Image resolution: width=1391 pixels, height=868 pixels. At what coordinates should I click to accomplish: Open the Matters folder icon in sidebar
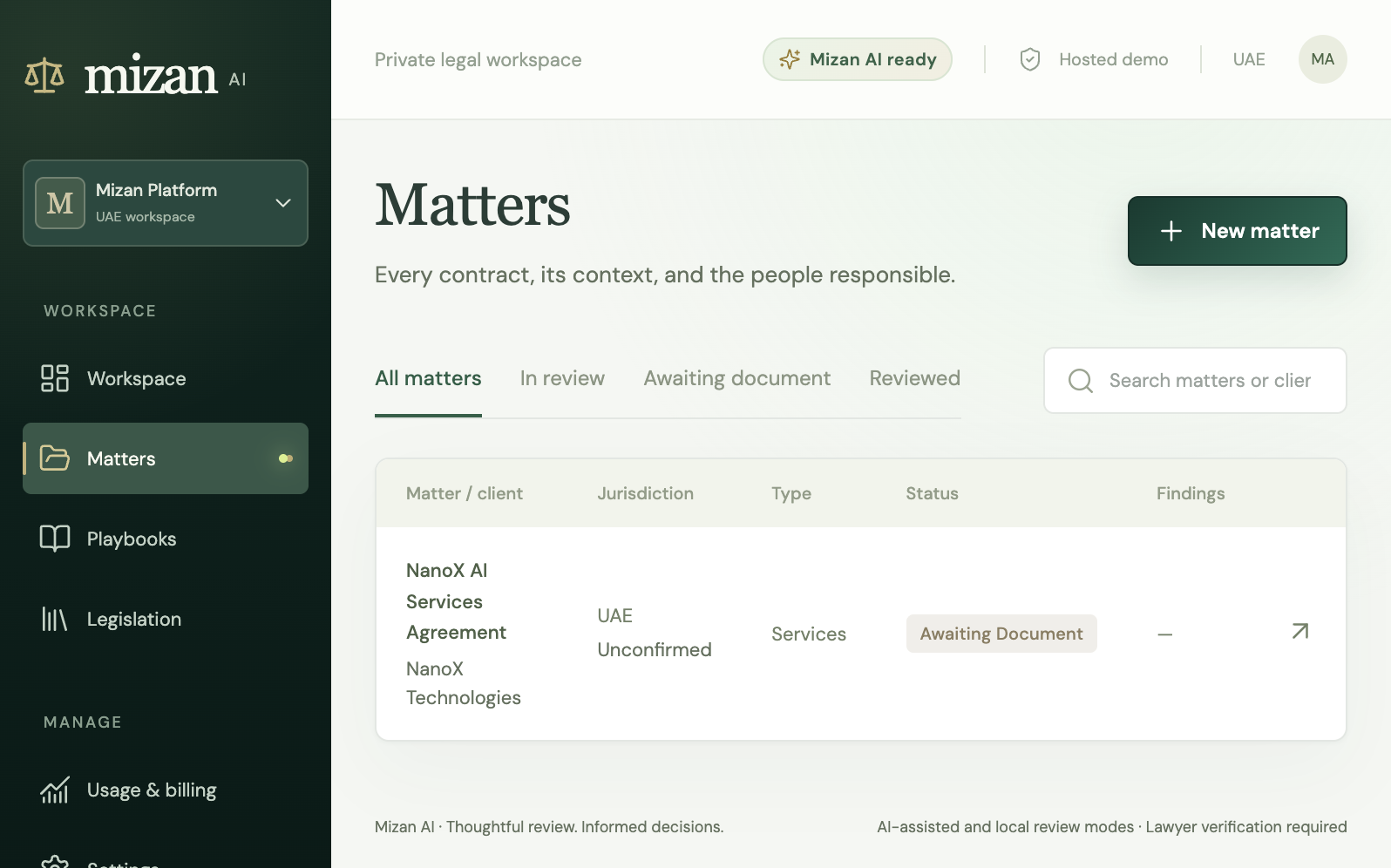click(55, 458)
